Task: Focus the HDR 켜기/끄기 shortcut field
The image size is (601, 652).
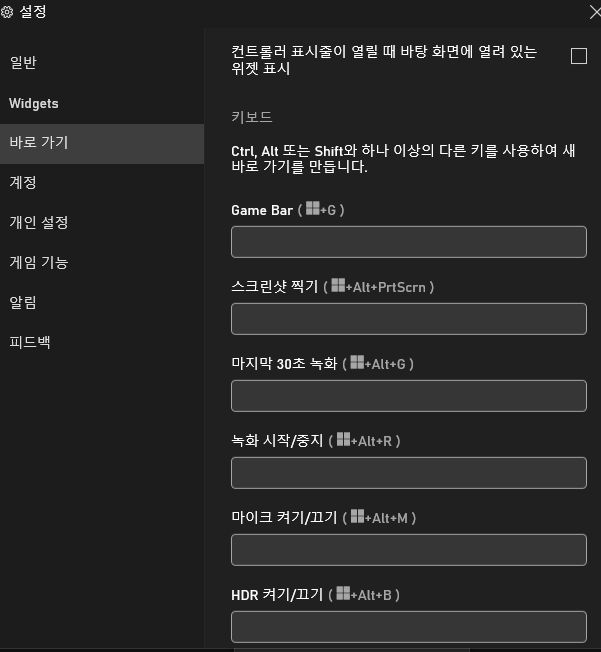Action: (x=408, y=627)
